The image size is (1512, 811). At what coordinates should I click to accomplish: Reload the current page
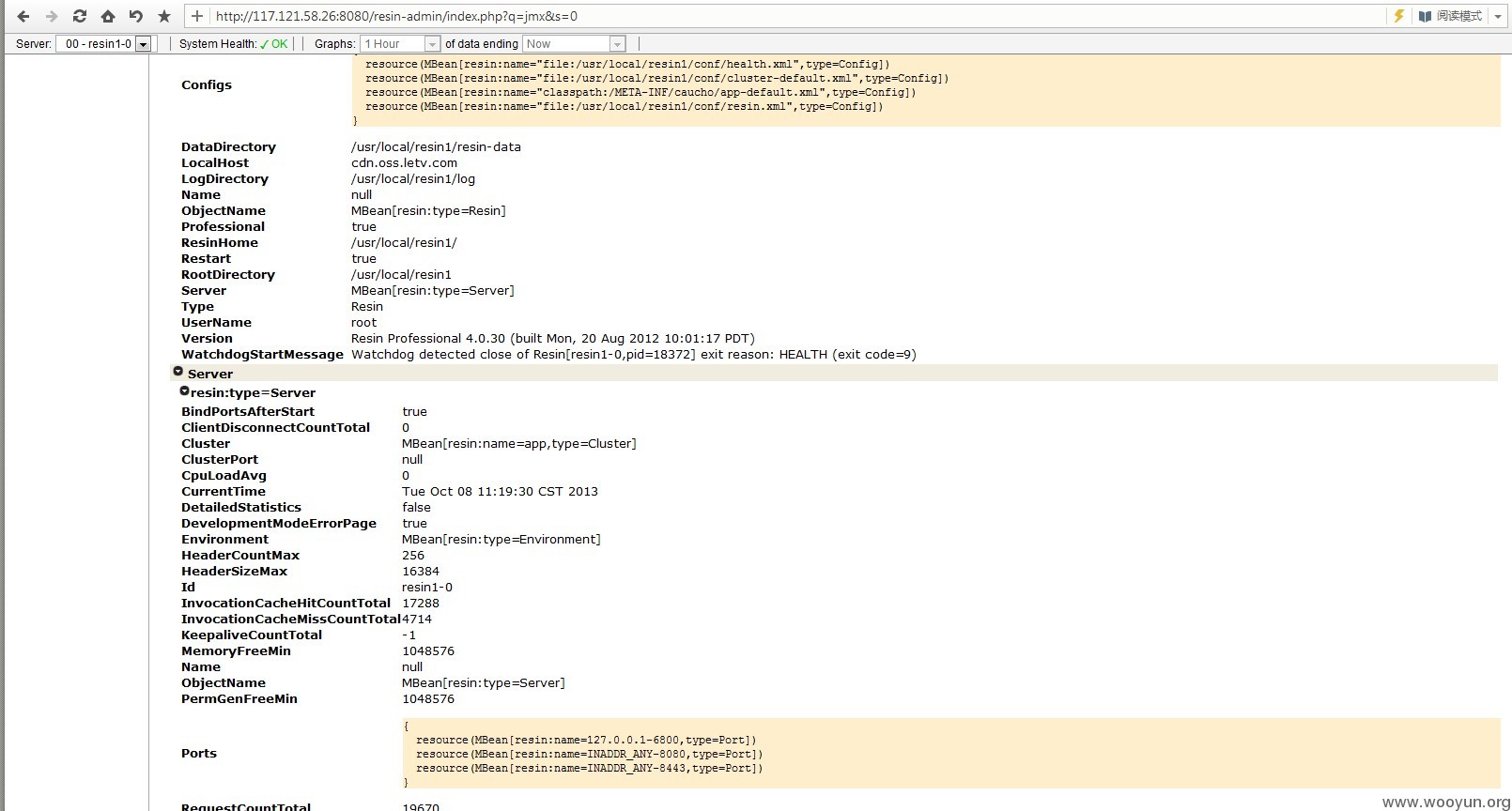coord(80,16)
